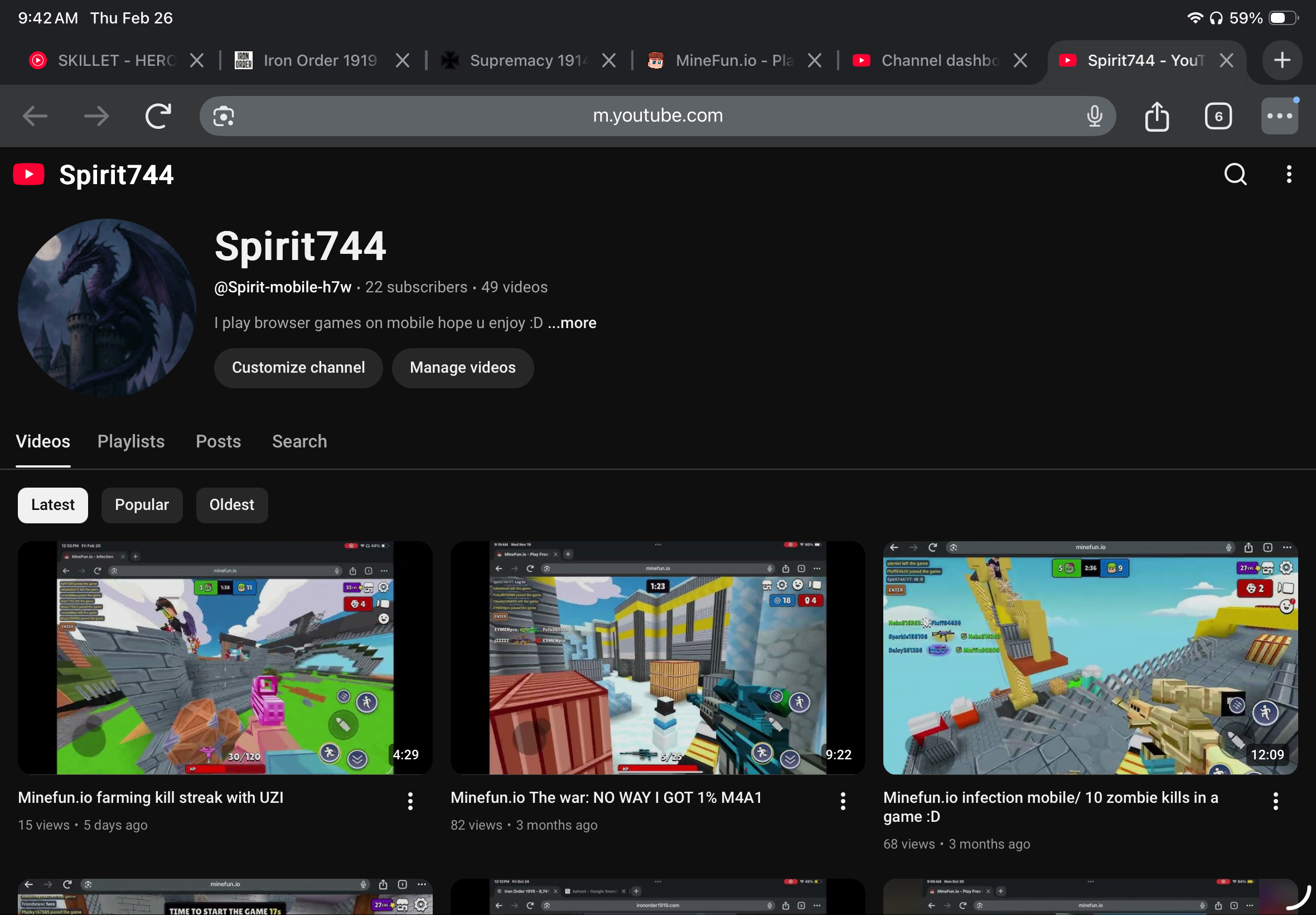The image size is (1316, 915).
Task: Tap the share icon in toolbar
Action: pyautogui.click(x=1156, y=117)
